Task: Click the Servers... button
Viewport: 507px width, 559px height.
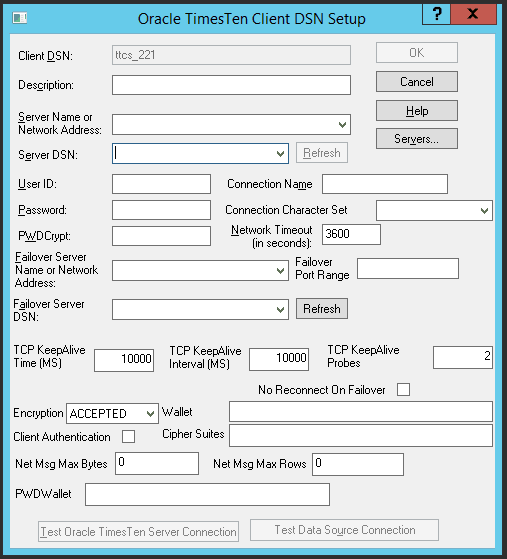Action: tap(417, 139)
